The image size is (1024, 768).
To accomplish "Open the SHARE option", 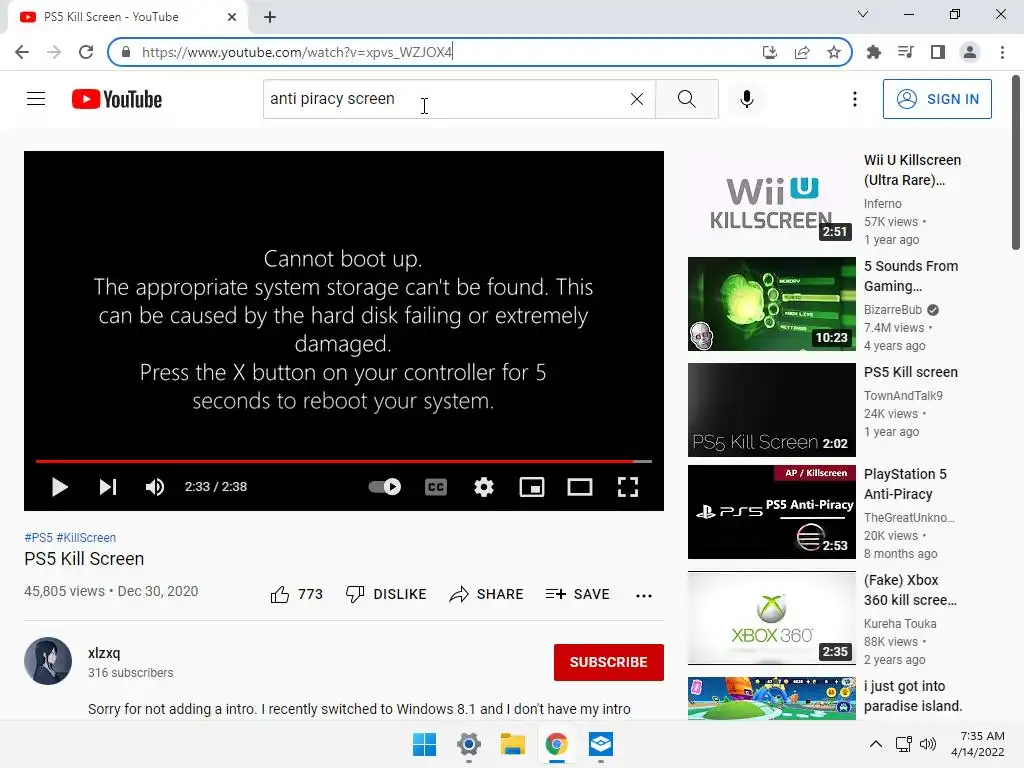I will pyautogui.click(x=487, y=594).
